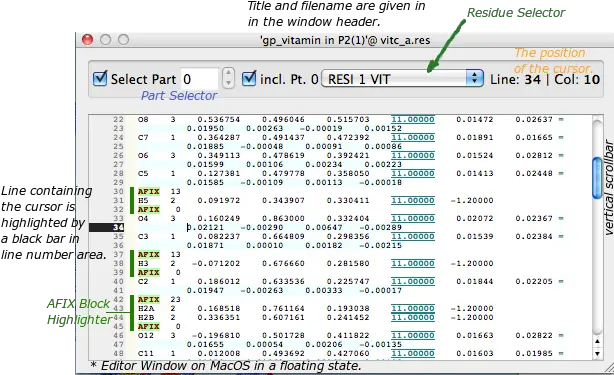The image size is (614, 375).
Task: Click atom name H2A on line 43
Action: pyautogui.click(x=146, y=308)
